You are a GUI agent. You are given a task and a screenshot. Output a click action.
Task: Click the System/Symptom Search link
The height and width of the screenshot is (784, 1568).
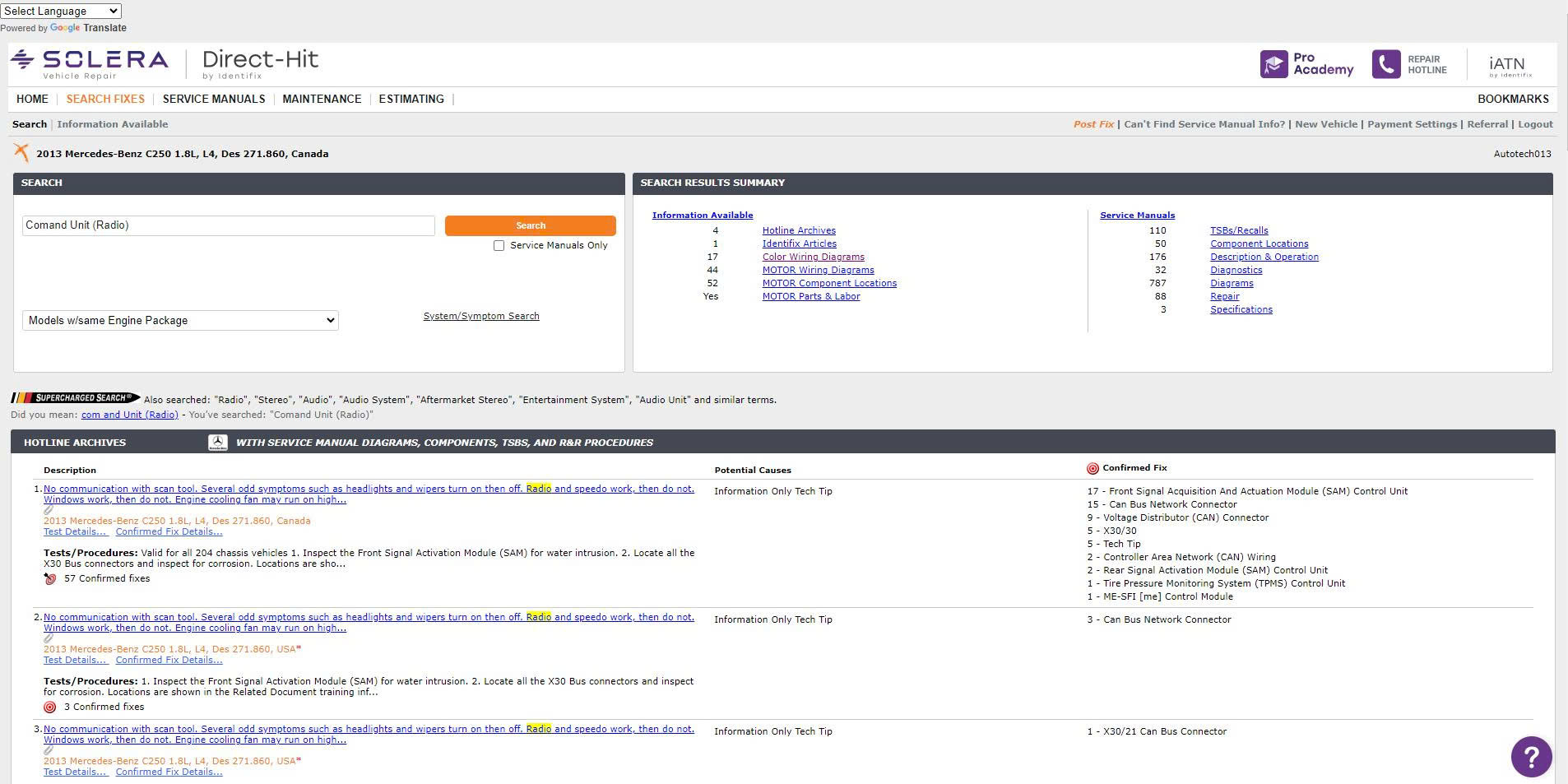(481, 316)
